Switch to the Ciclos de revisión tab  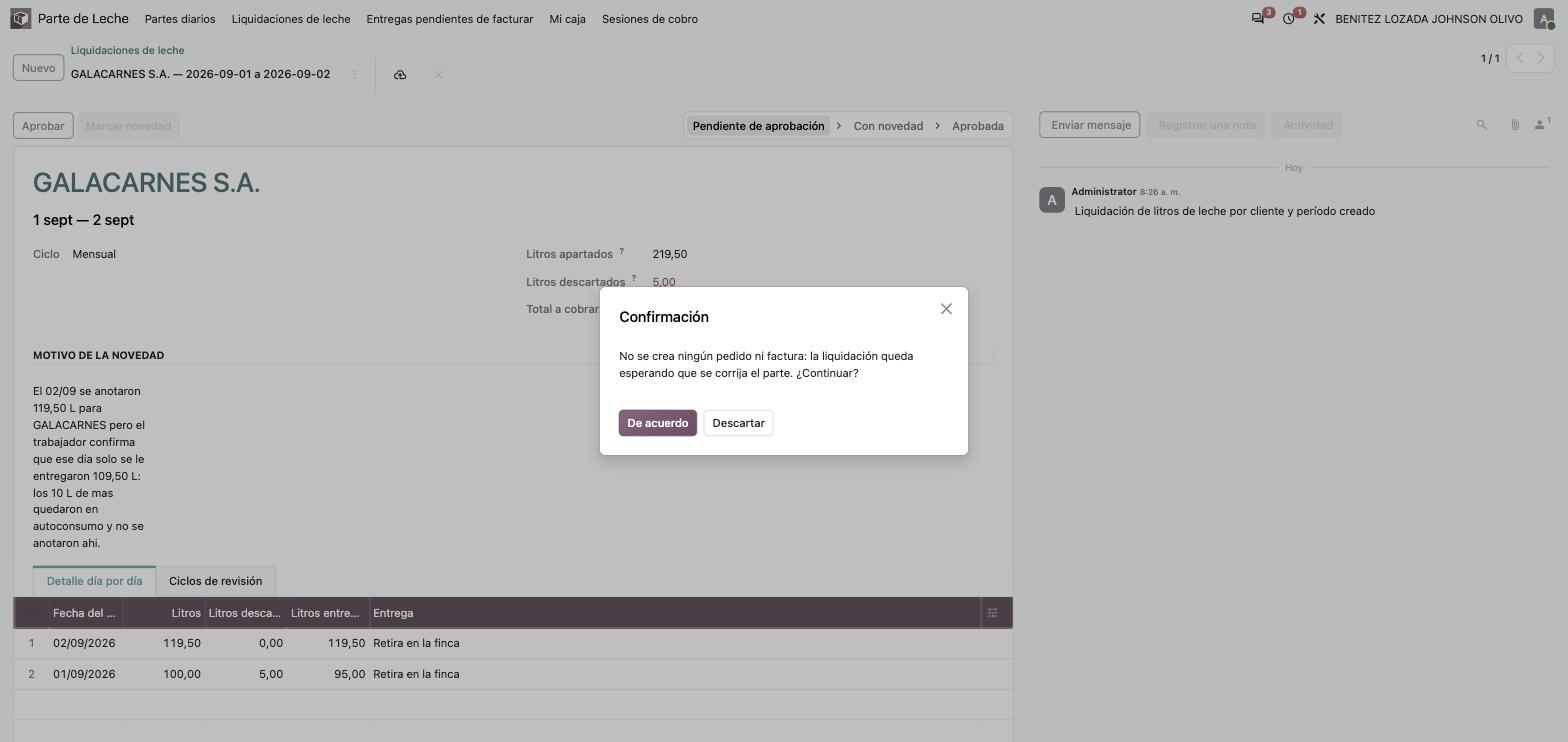click(x=215, y=581)
